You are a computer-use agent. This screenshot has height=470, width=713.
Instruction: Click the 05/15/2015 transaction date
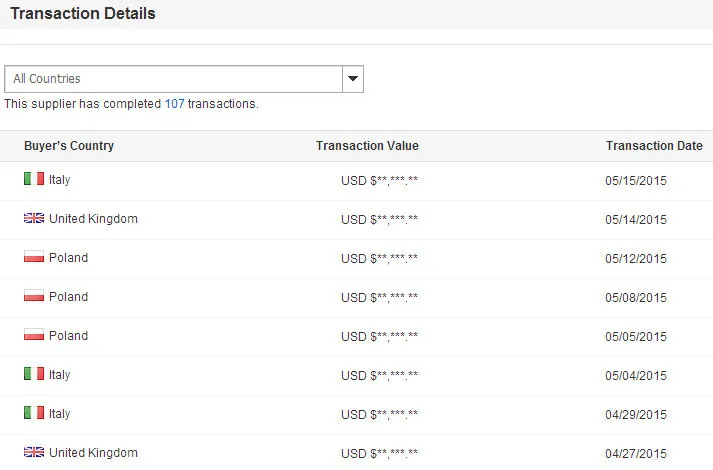pos(636,181)
